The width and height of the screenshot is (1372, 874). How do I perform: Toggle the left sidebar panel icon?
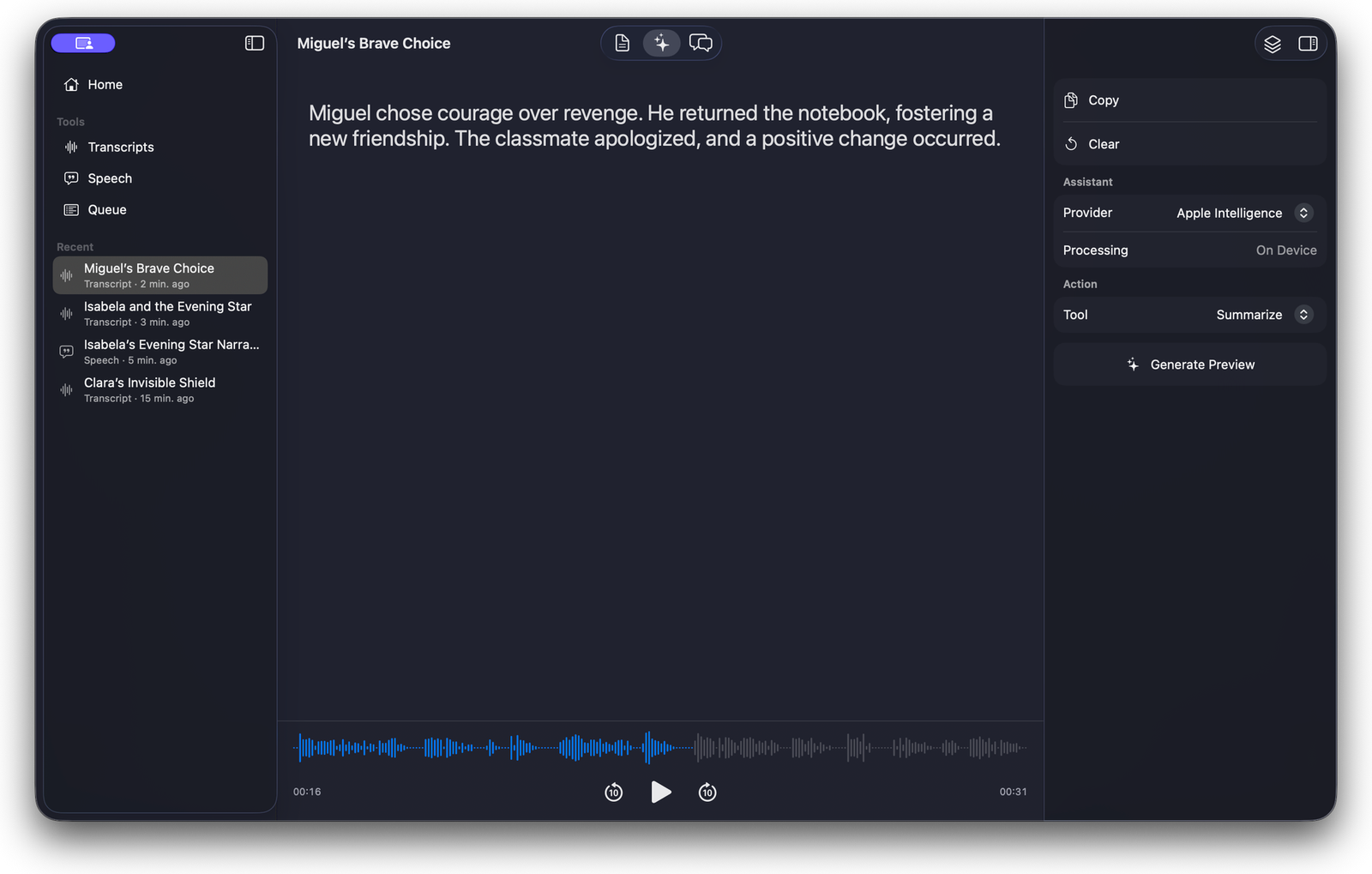tap(255, 43)
